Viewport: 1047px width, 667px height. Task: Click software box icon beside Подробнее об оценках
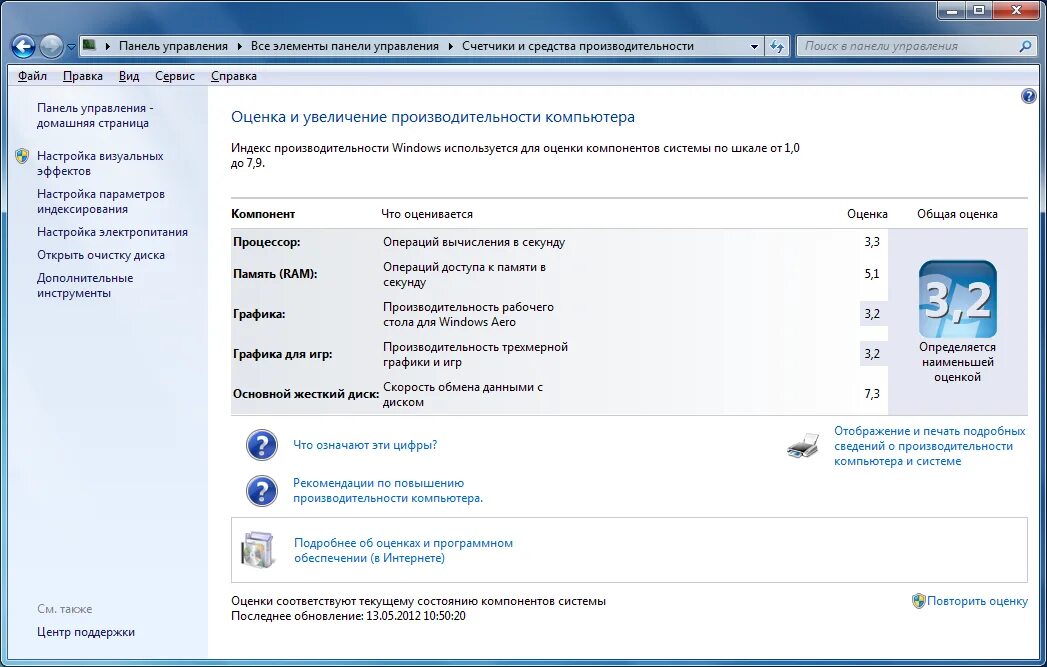pyautogui.click(x=258, y=550)
